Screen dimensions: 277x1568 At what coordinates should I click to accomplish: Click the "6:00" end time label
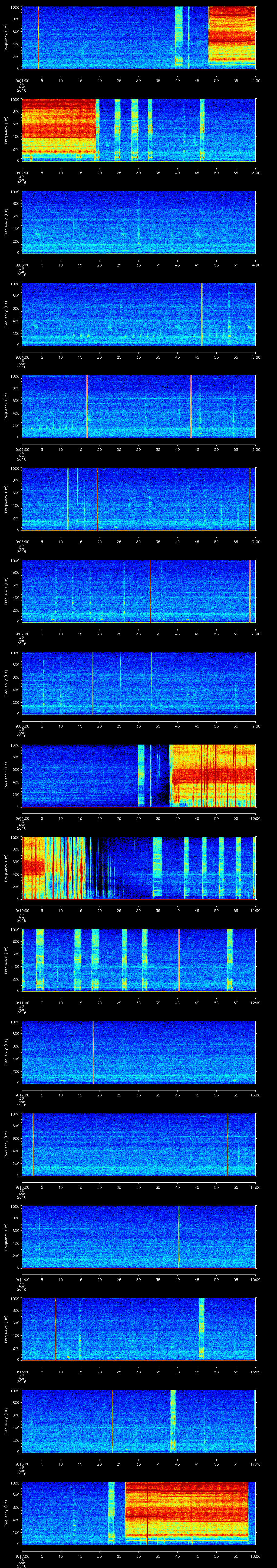(x=256, y=449)
